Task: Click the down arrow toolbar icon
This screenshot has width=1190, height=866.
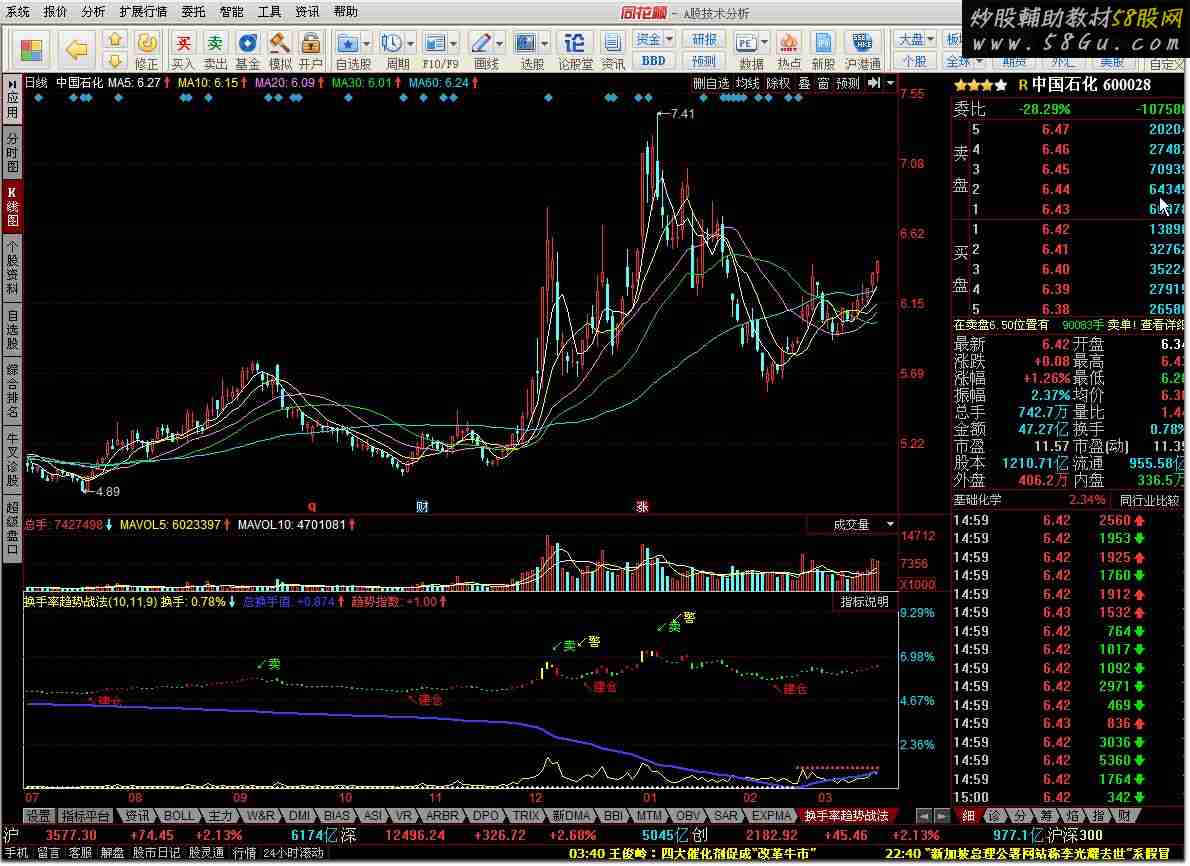Action: tap(114, 61)
